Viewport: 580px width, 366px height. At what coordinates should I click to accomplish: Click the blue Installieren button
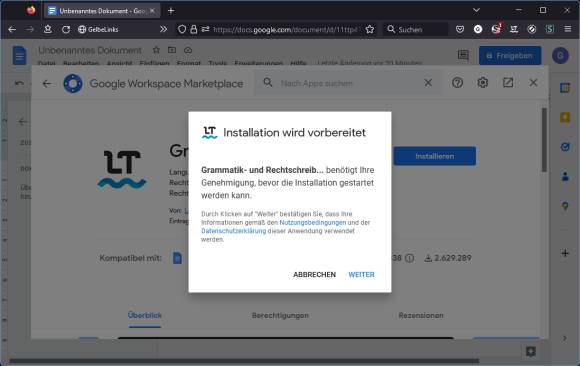coord(435,156)
